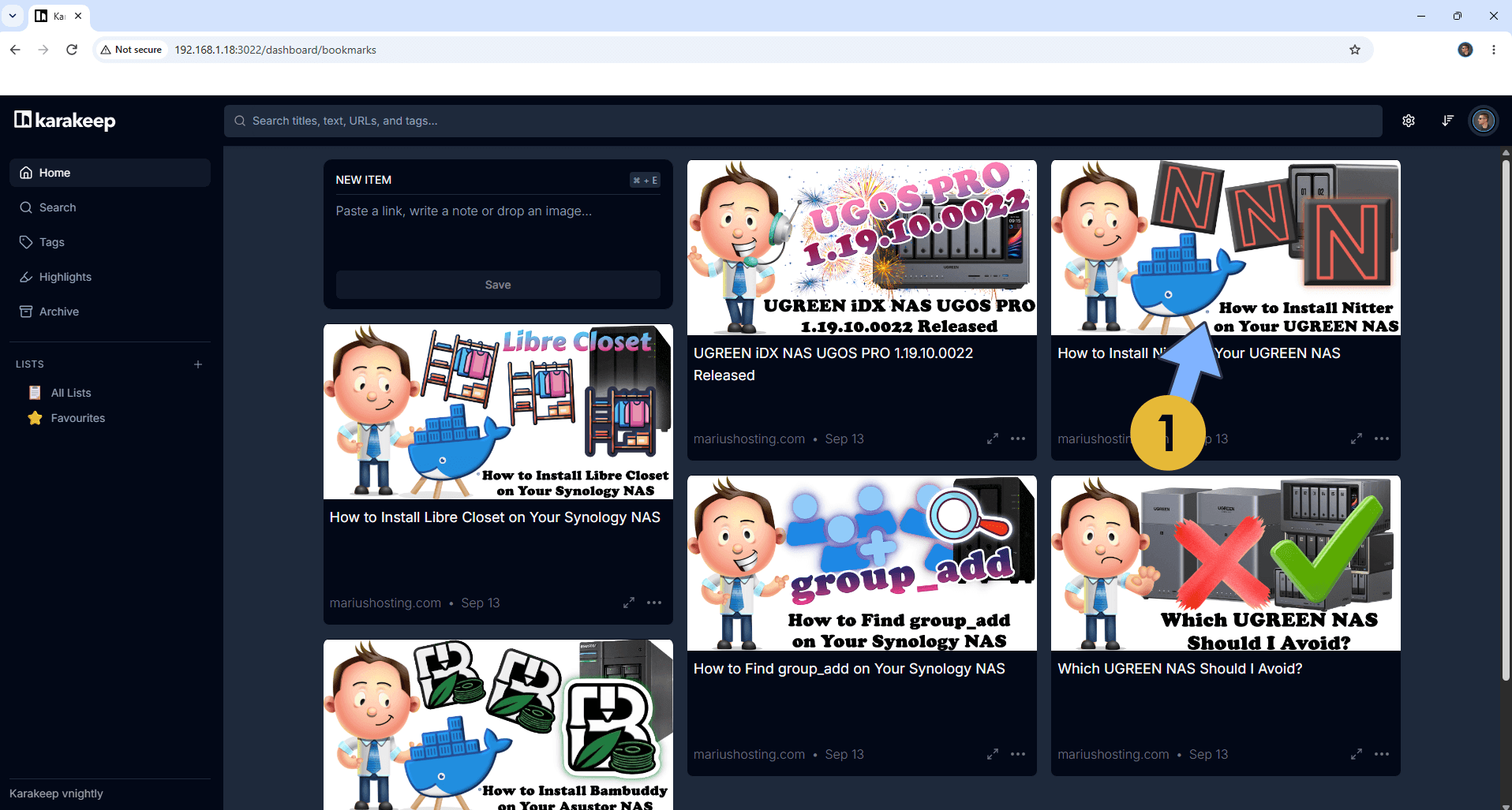Click the Karakeep logo

[x=65, y=121]
